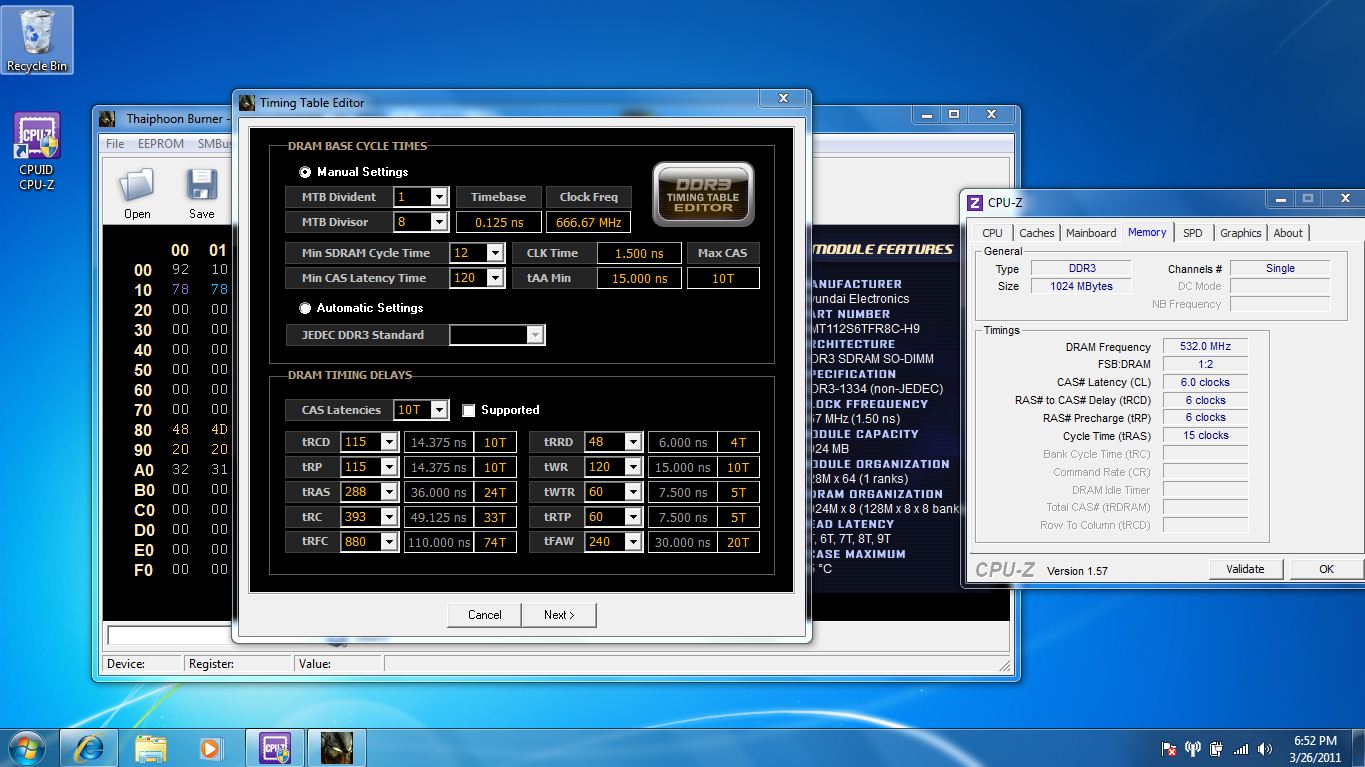Image resolution: width=1365 pixels, height=767 pixels.
Task: Click the Action Center flag tray icon
Action: click(x=1168, y=748)
